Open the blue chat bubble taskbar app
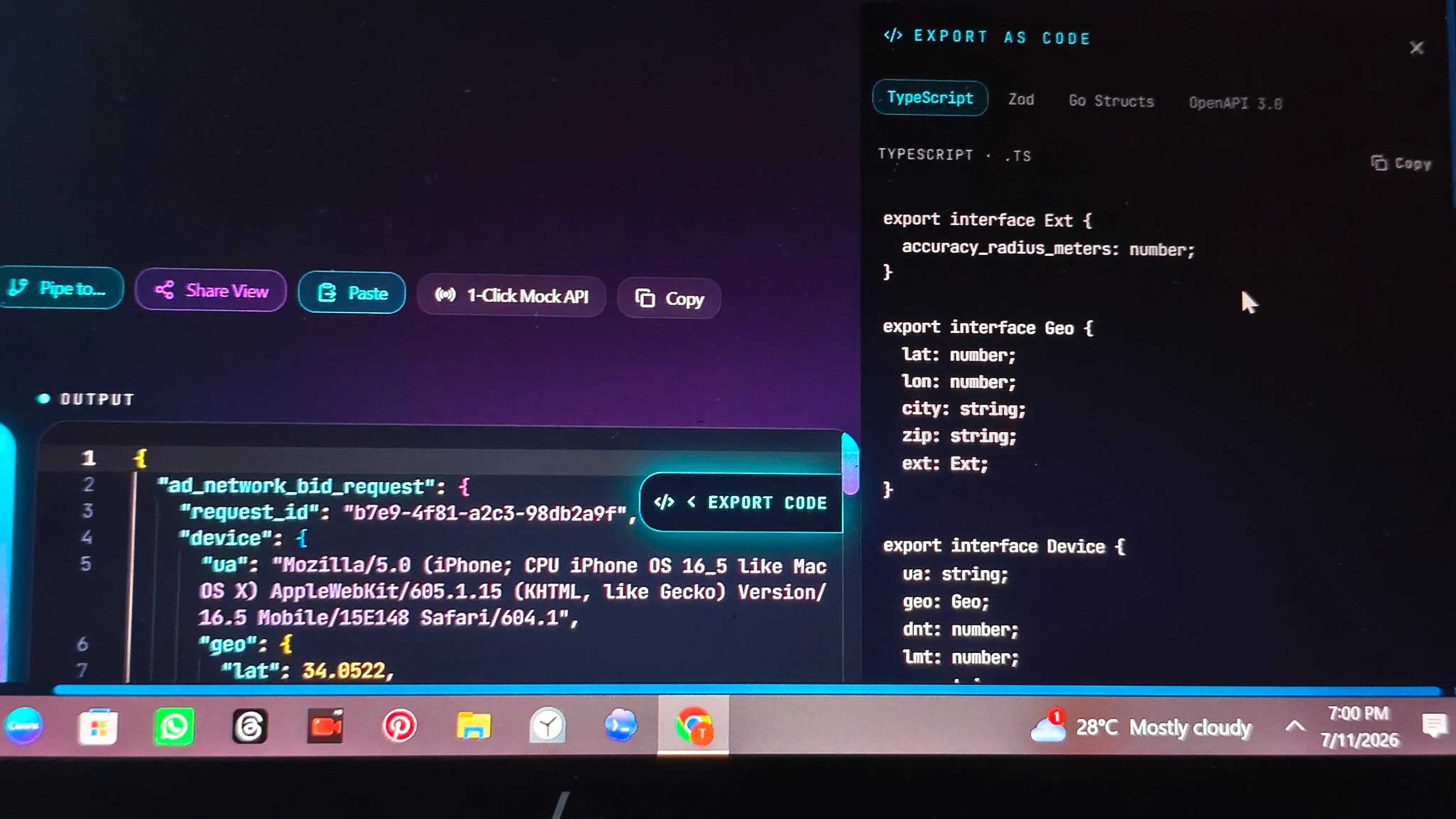 [621, 725]
